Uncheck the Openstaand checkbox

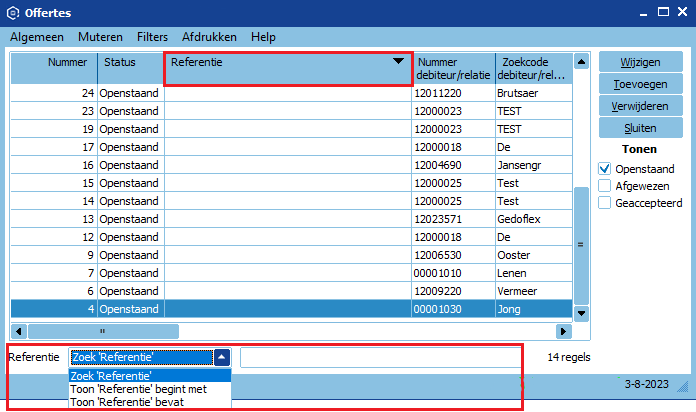[604, 169]
